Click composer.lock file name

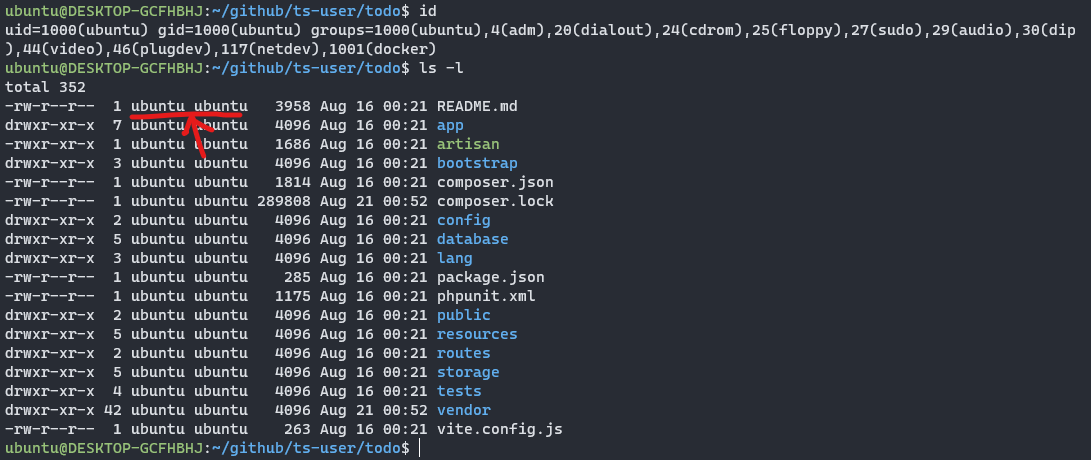495,201
